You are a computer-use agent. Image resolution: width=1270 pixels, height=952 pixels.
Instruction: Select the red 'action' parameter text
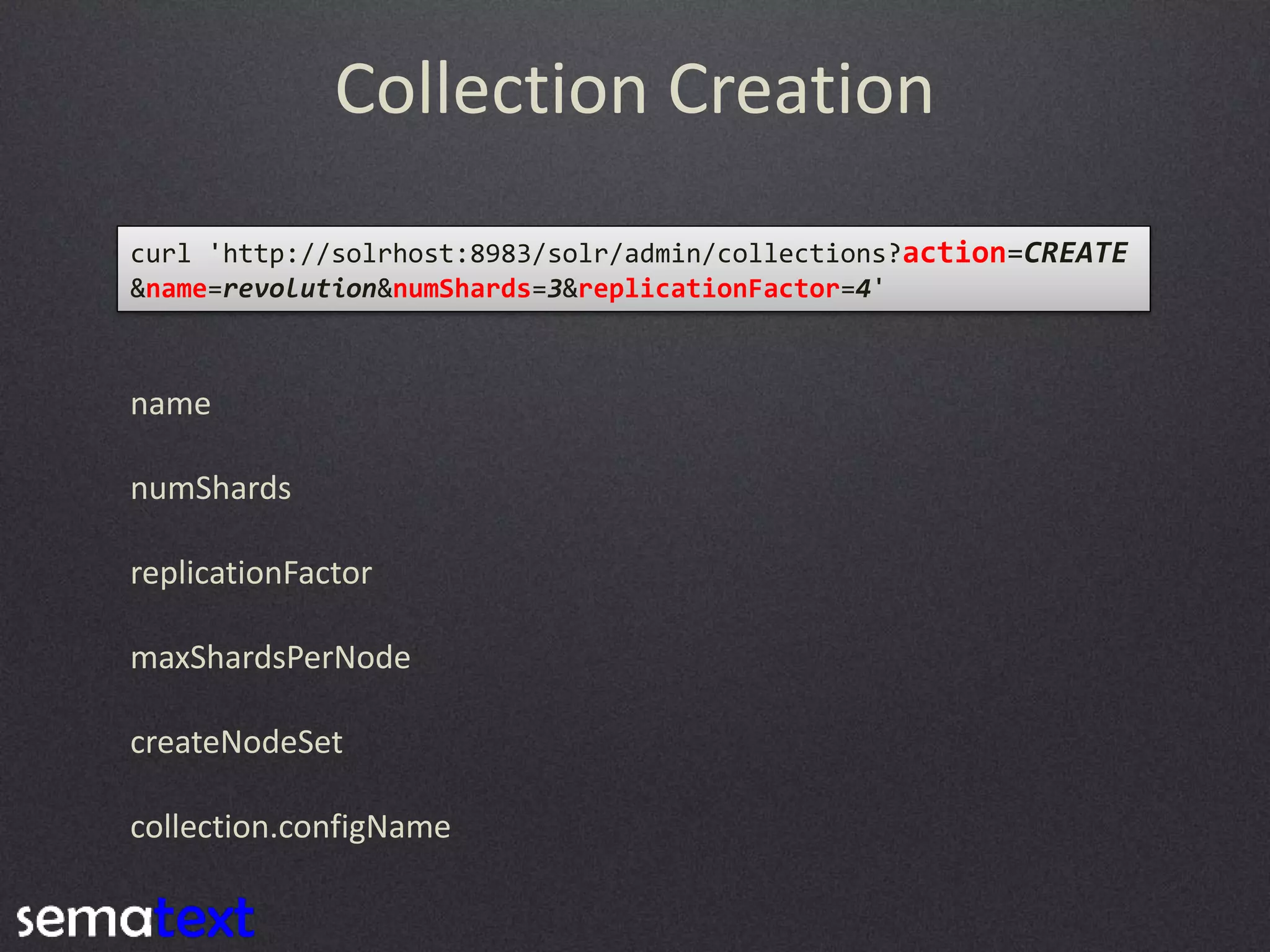pyautogui.click(x=954, y=253)
